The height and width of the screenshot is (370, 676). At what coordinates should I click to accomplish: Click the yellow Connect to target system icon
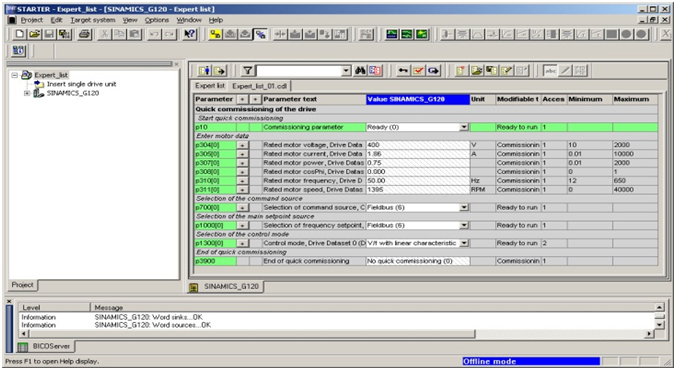pos(215,34)
